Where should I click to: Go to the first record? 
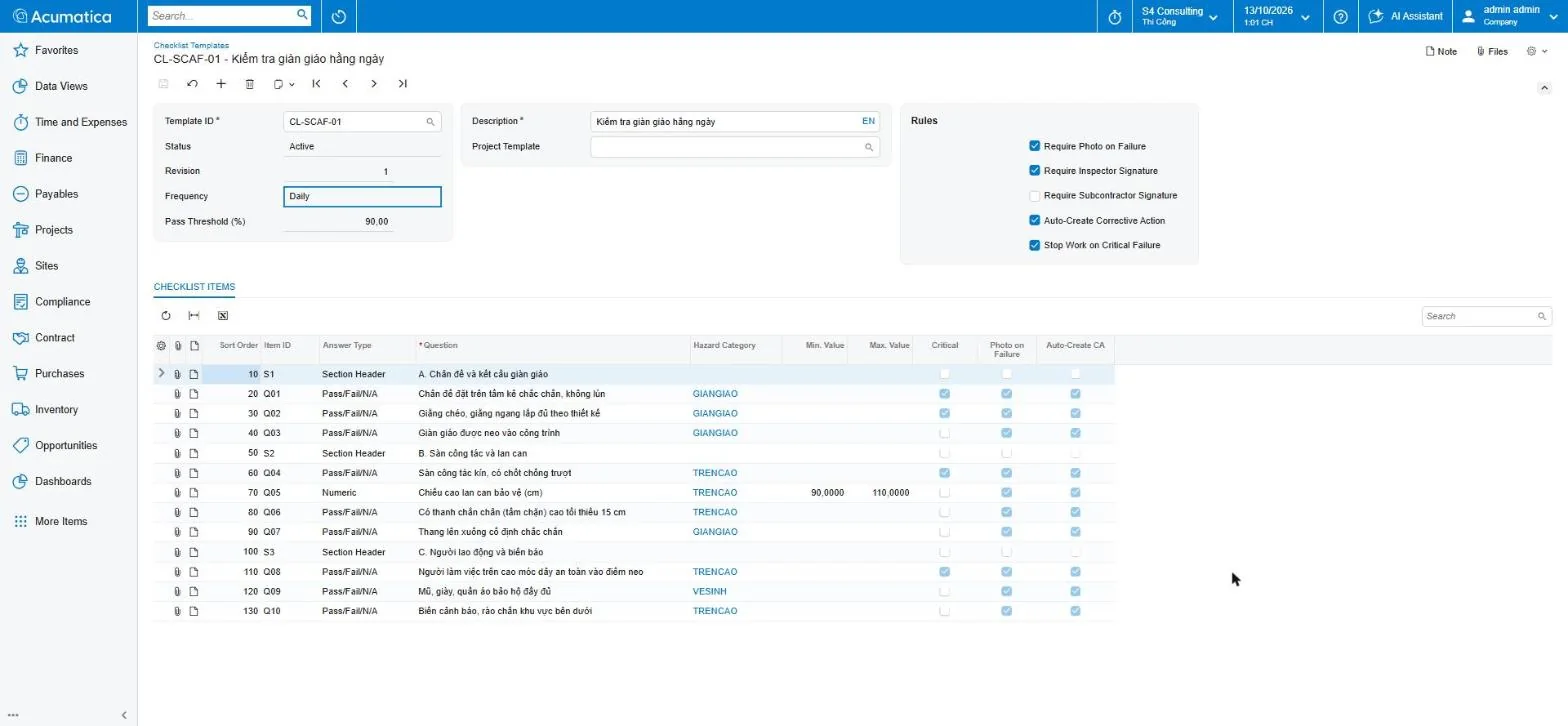316,84
